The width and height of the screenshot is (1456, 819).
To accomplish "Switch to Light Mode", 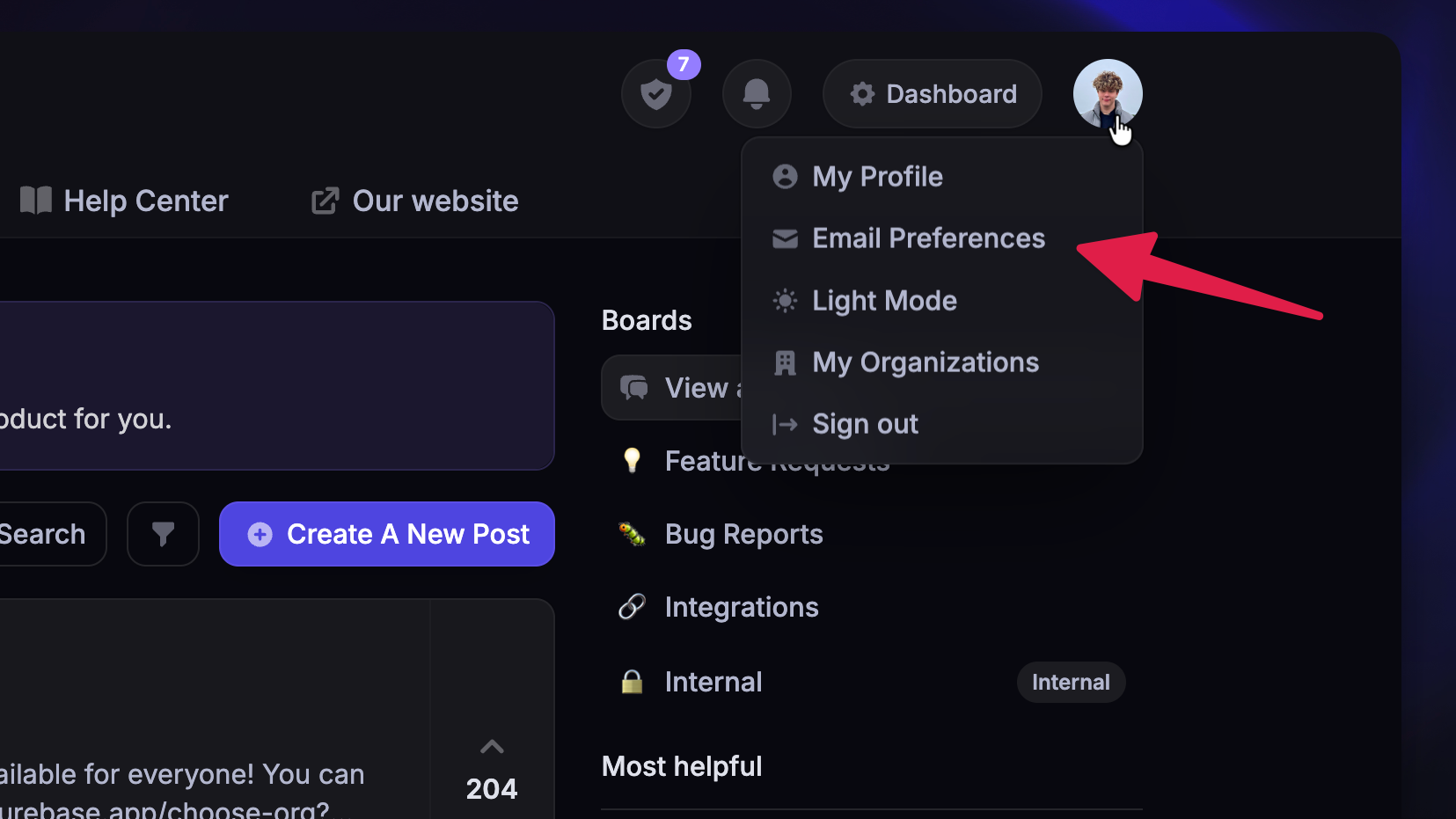I will coord(883,300).
